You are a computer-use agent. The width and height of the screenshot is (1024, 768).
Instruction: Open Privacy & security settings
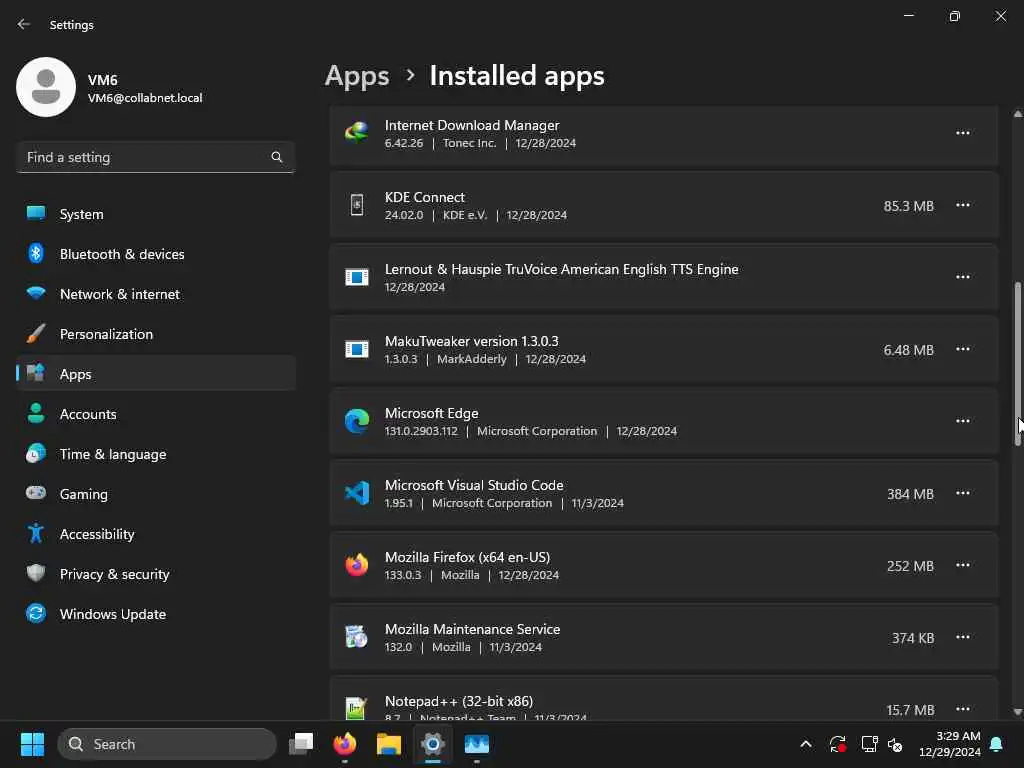114,574
